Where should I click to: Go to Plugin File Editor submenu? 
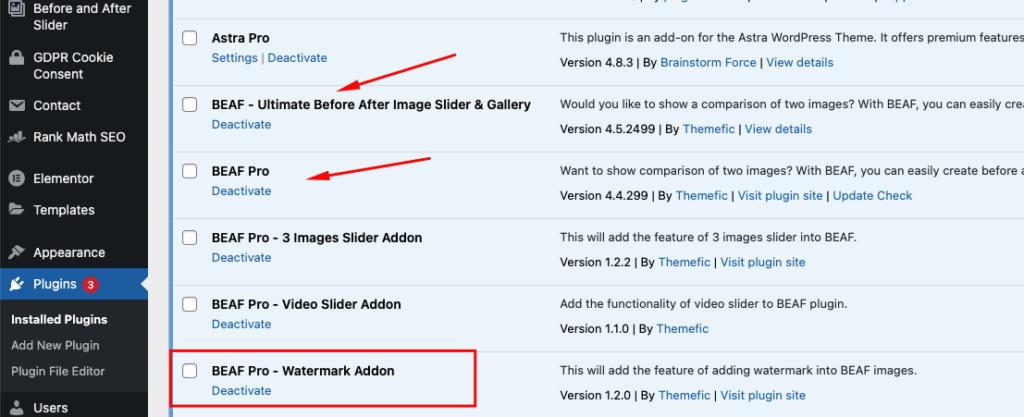57,371
